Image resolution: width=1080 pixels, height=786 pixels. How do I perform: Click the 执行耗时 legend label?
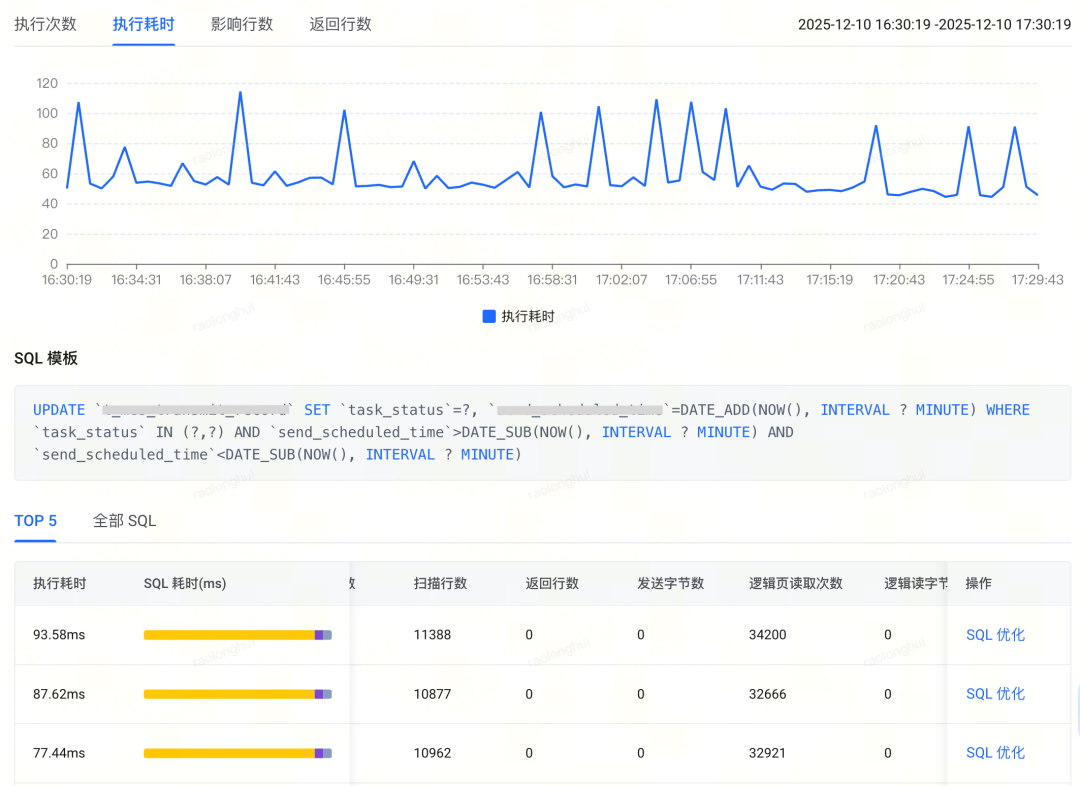[528, 316]
